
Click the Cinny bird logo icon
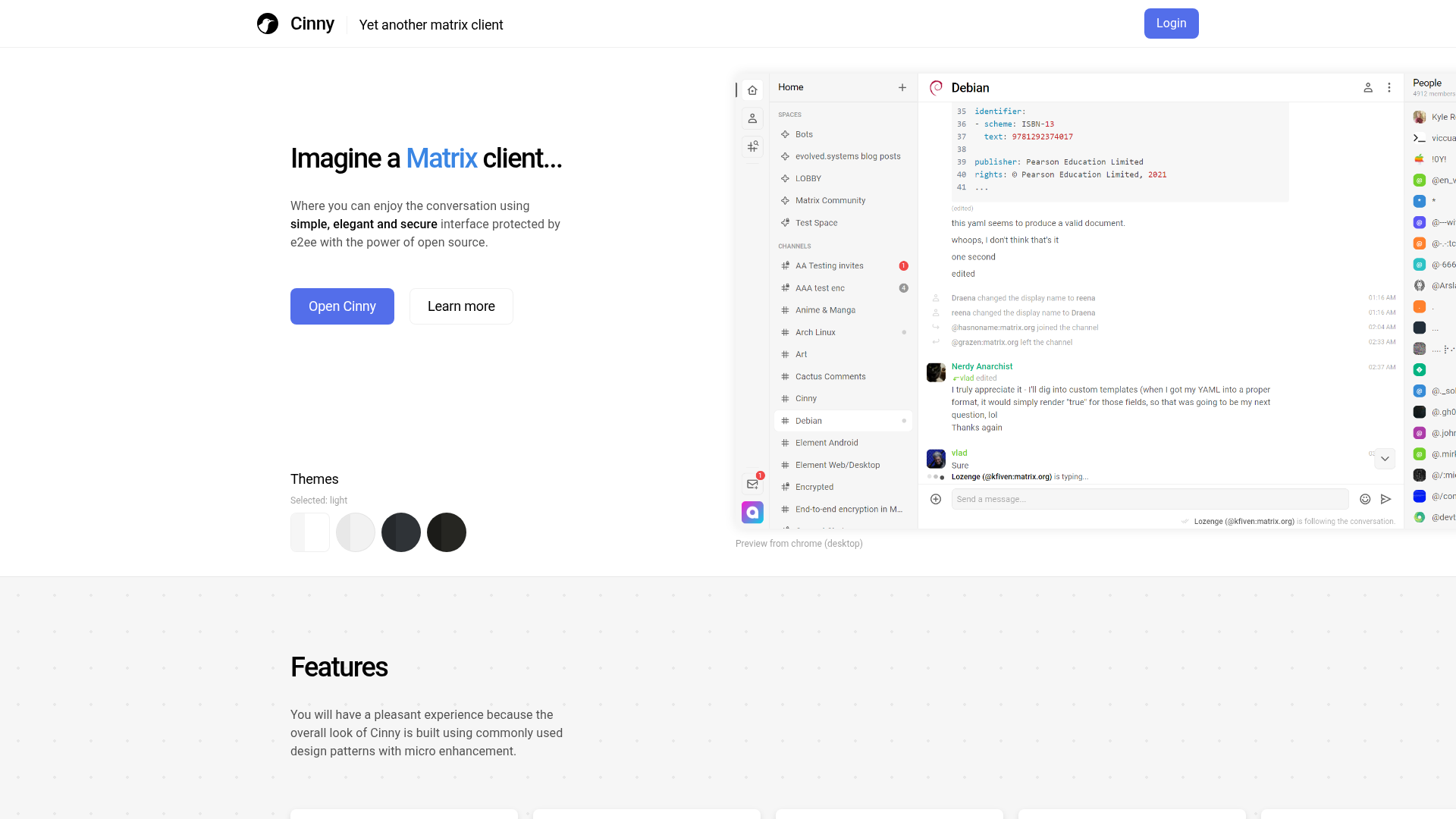tap(268, 24)
